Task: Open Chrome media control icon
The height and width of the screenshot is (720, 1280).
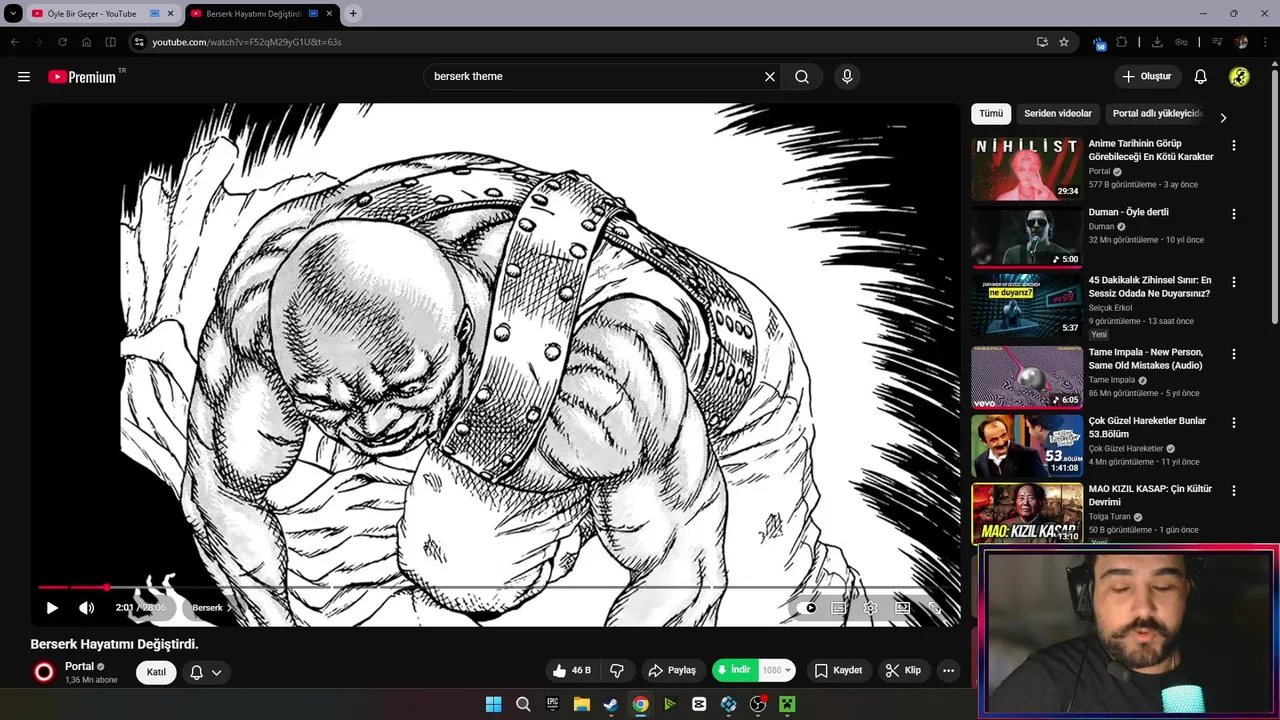Action: pyautogui.click(x=1217, y=42)
